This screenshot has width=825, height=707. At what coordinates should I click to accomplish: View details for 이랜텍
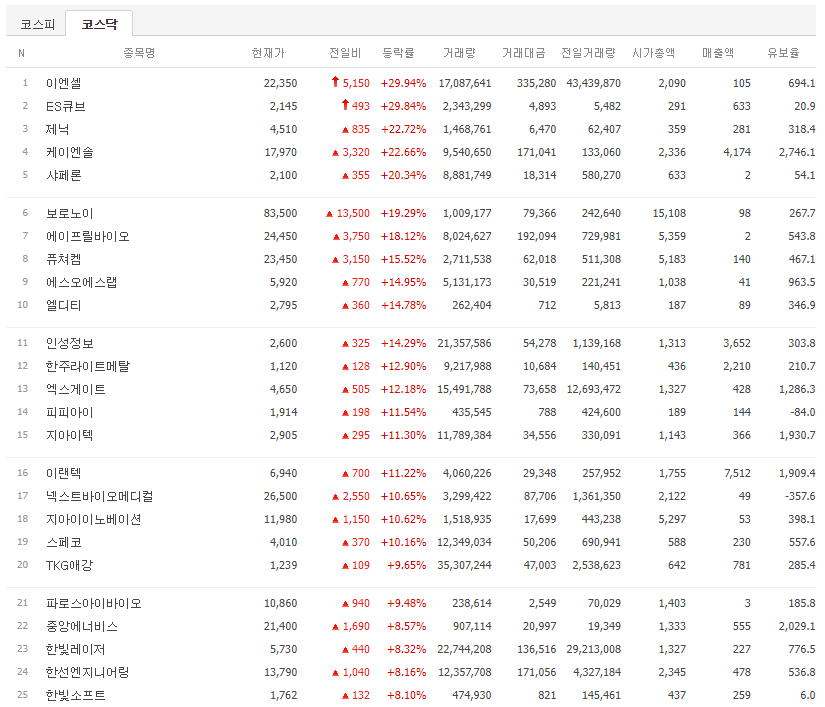64,473
